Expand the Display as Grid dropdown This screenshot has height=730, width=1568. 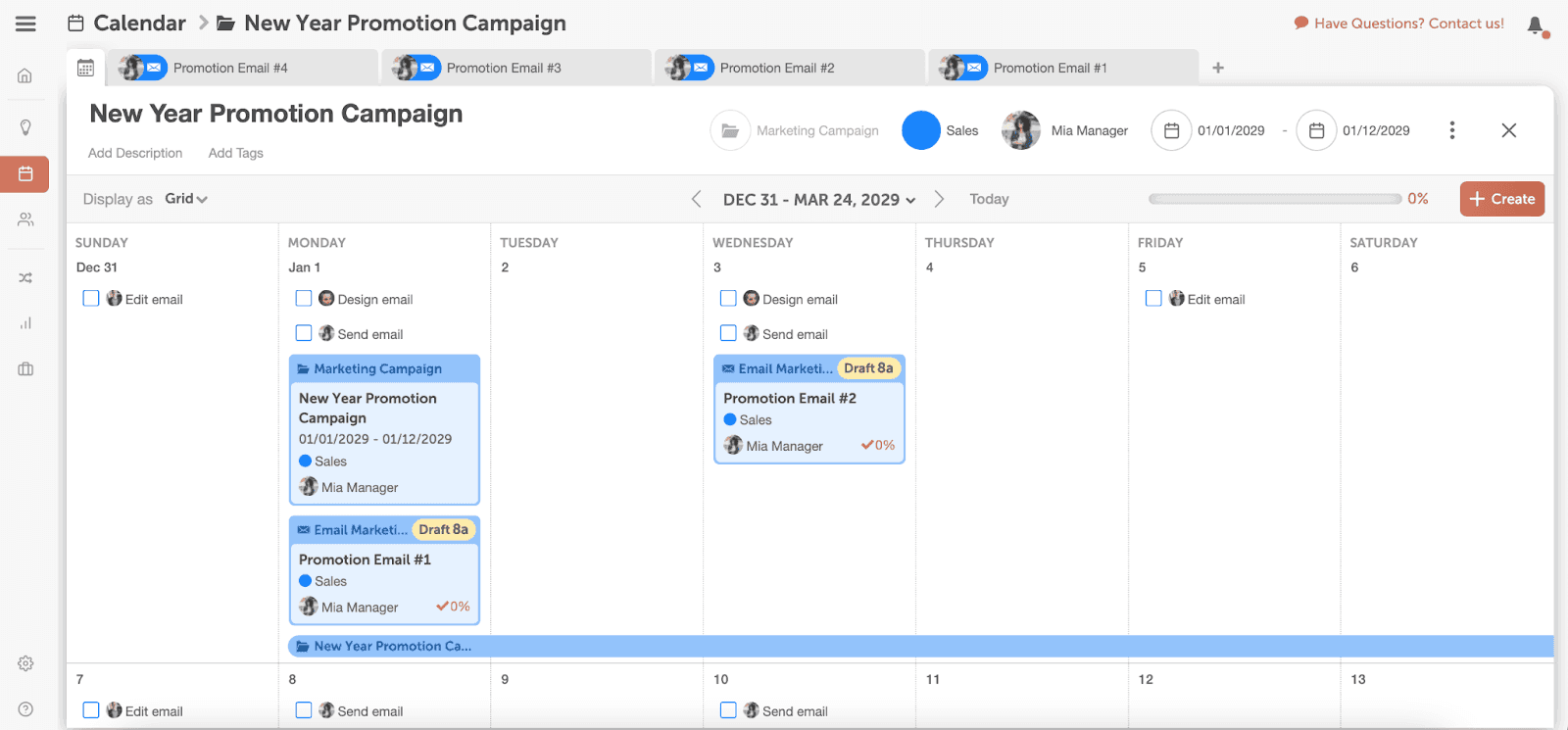(186, 199)
